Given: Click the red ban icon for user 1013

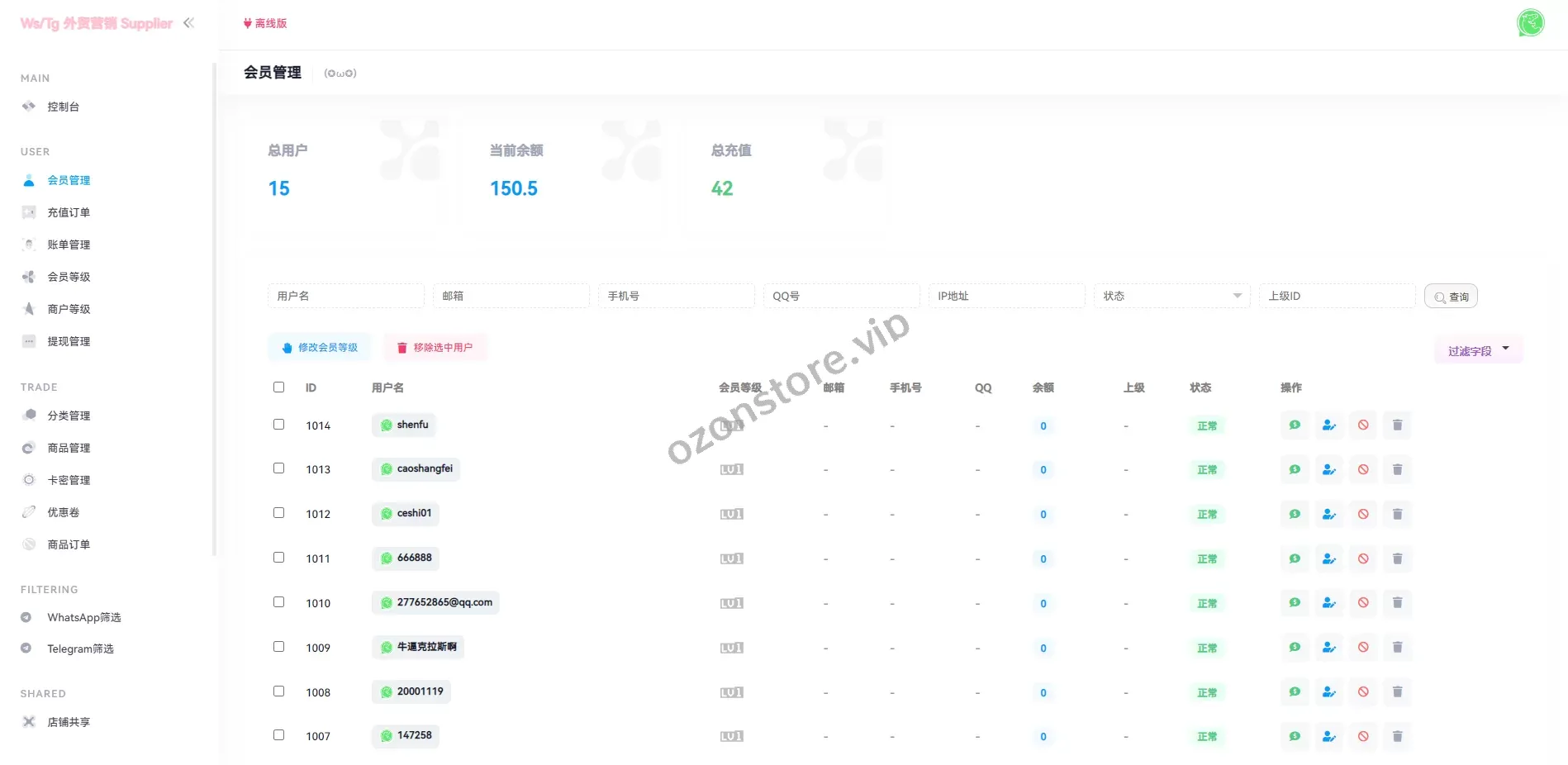Looking at the screenshot, I should pyautogui.click(x=1363, y=470).
